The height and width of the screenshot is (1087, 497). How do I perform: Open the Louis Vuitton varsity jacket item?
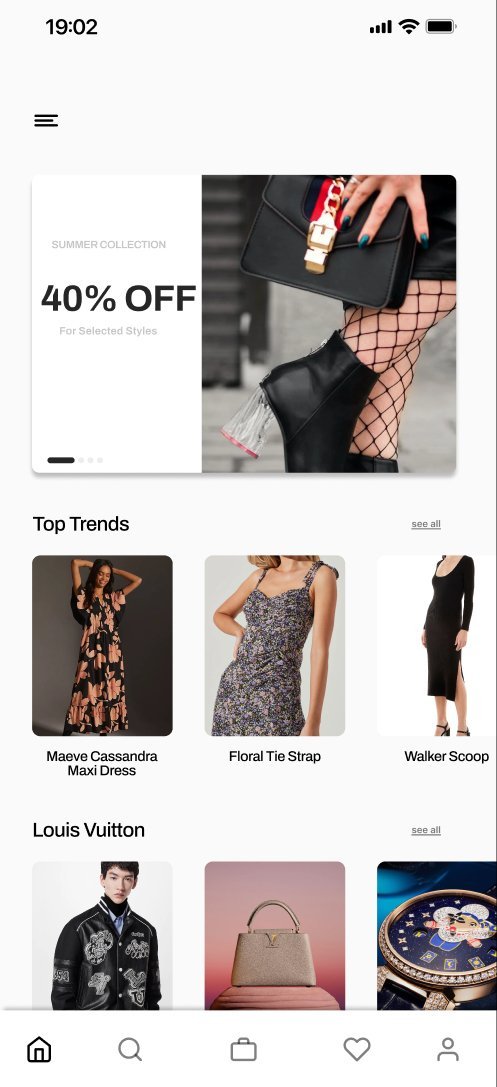click(x=102, y=935)
